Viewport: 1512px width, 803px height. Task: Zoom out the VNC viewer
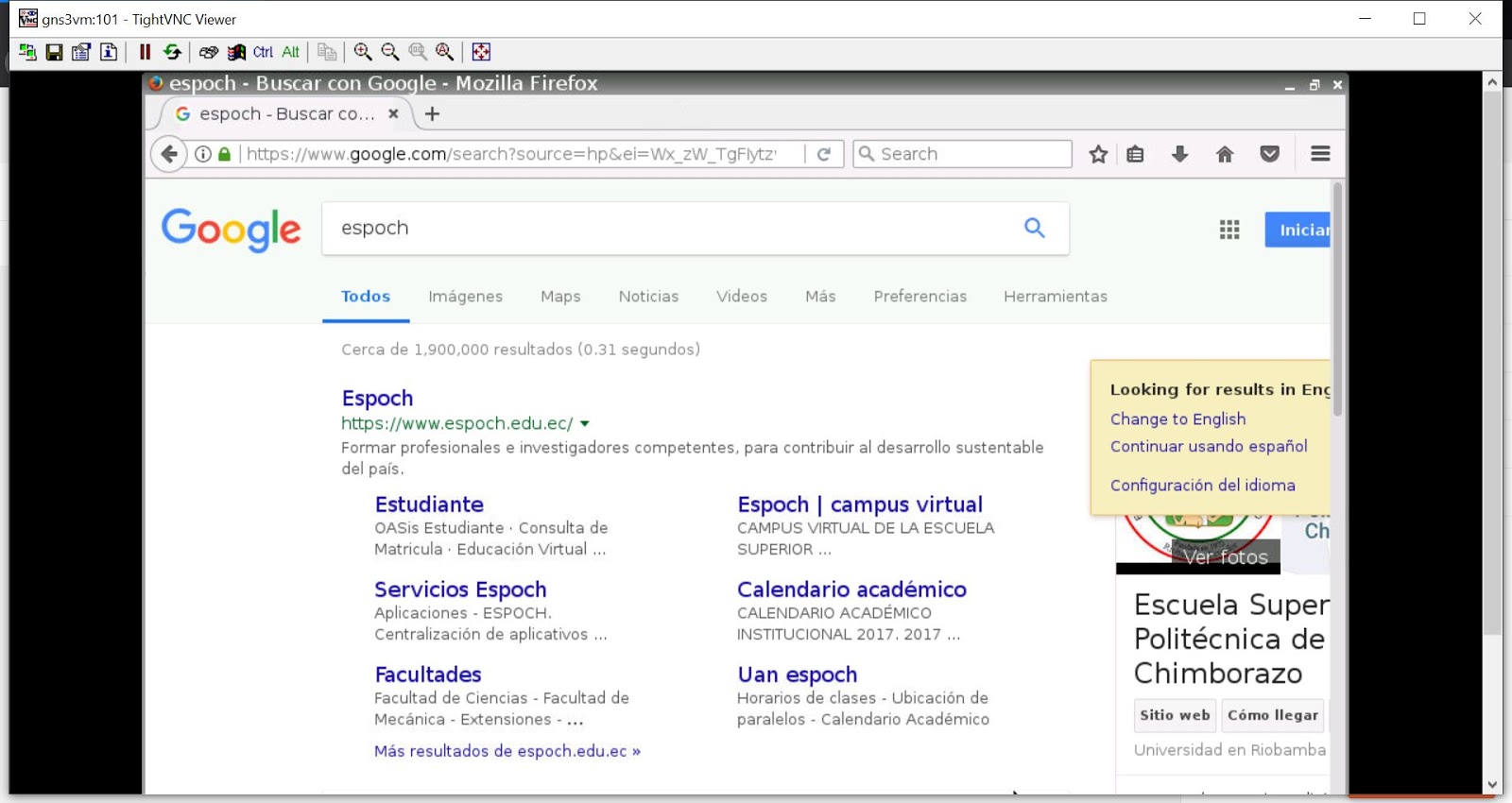[390, 52]
